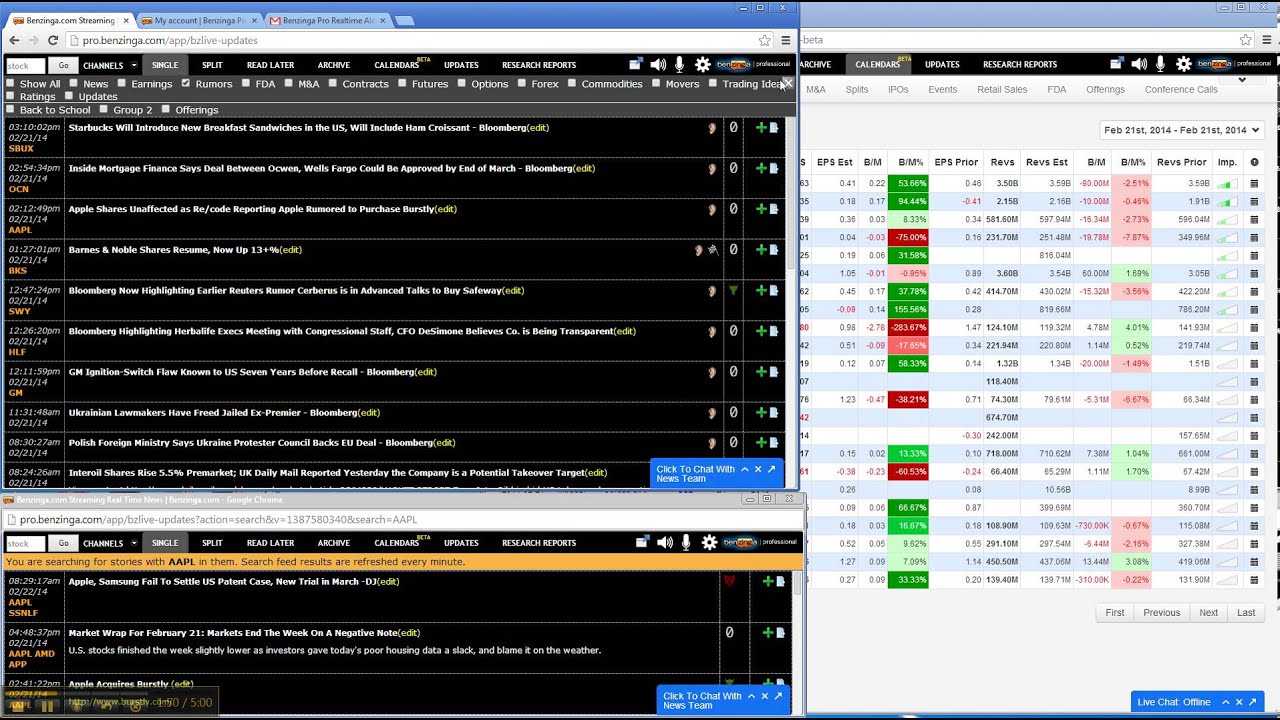Viewport: 1280px width, 720px height.
Task: Click the green plus on GM Ignition-Switch story
Action: [x=761, y=372]
